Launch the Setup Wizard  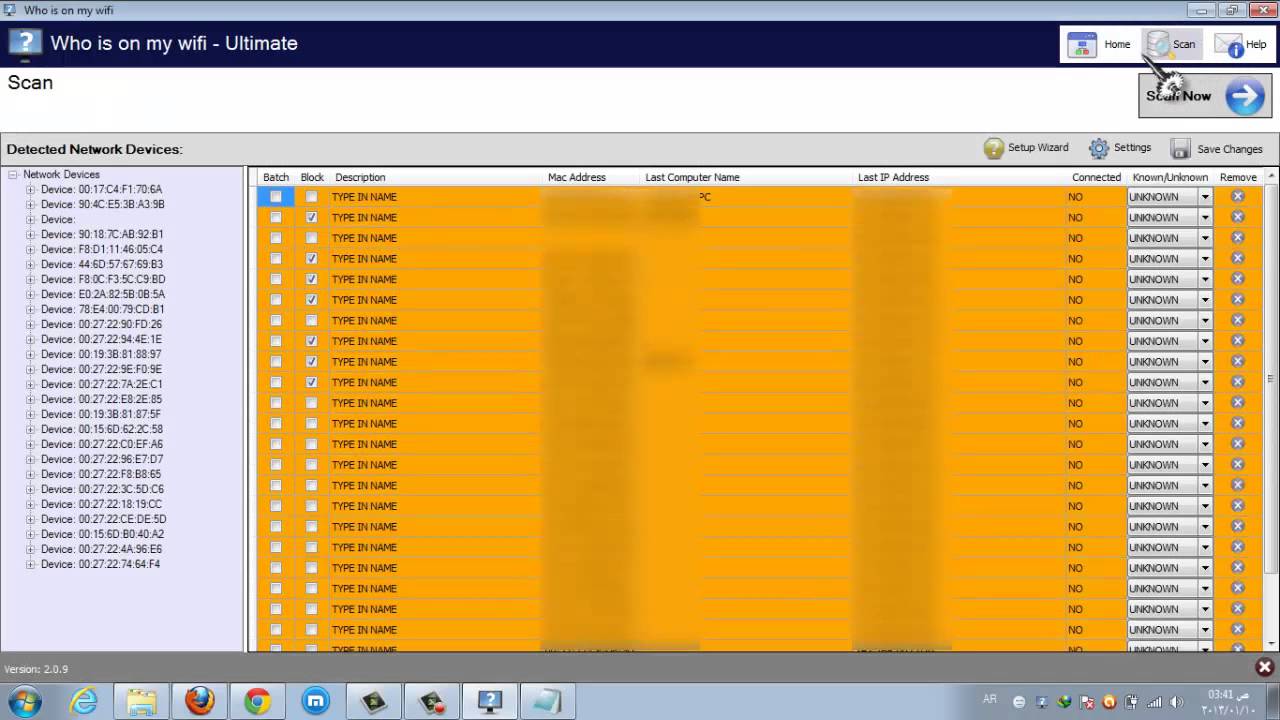[x=1026, y=148]
